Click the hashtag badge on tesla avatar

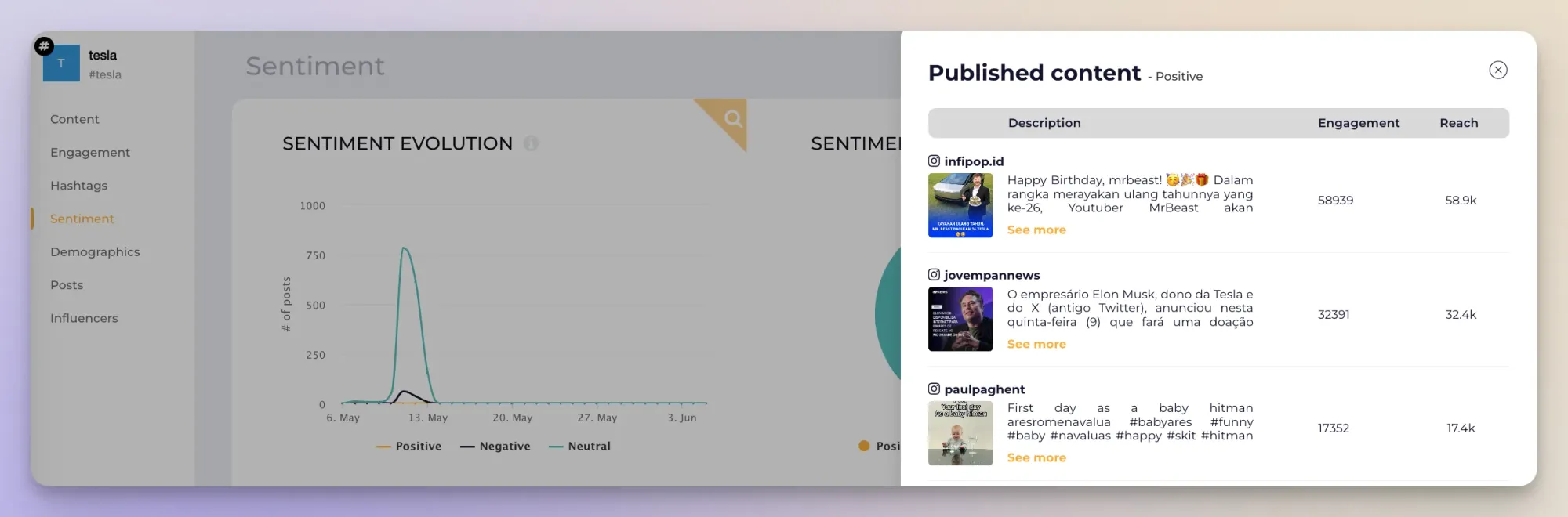pos(45,46)
